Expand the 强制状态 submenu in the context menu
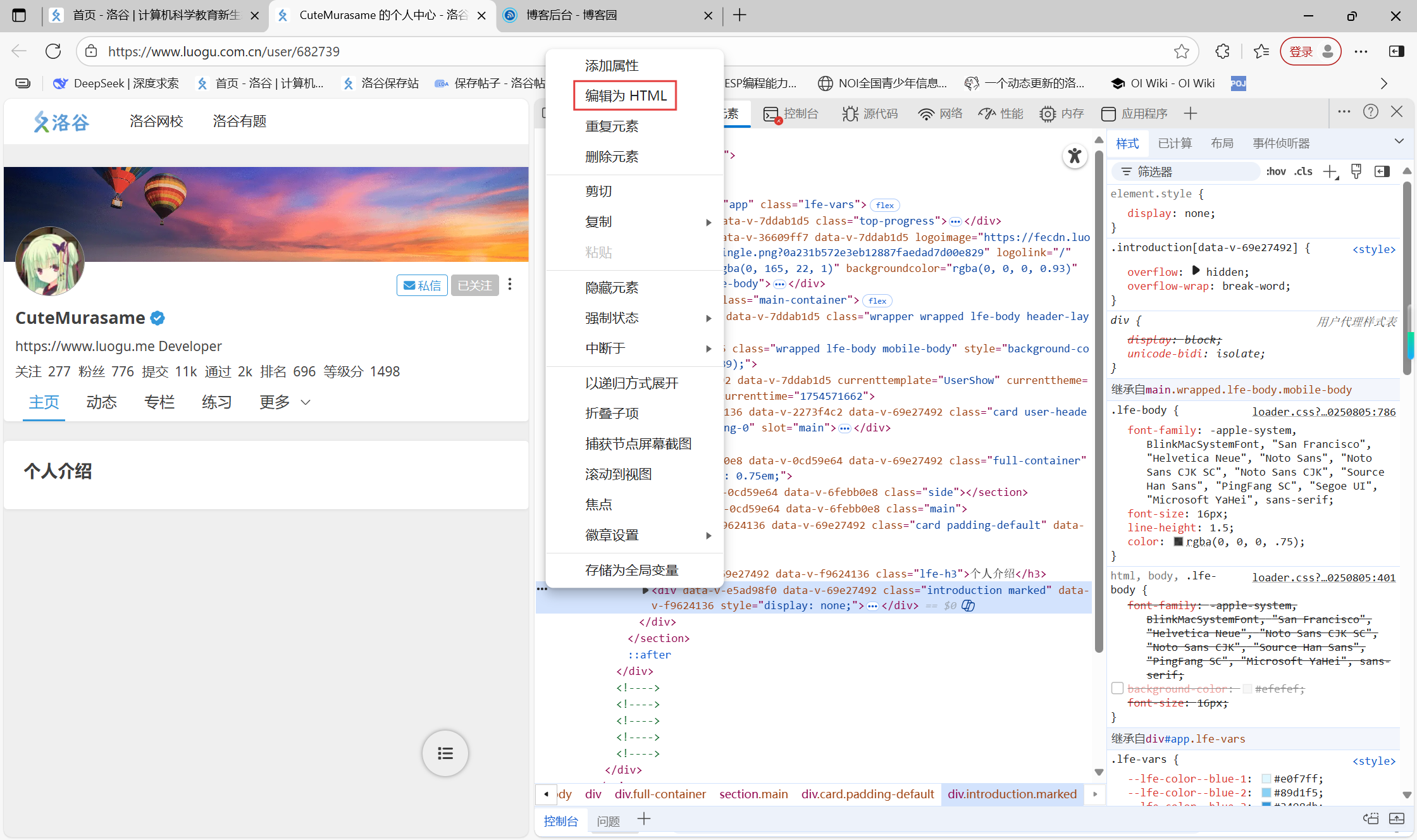The width and height of the screenshot is (1417, 840). point(612,318)
